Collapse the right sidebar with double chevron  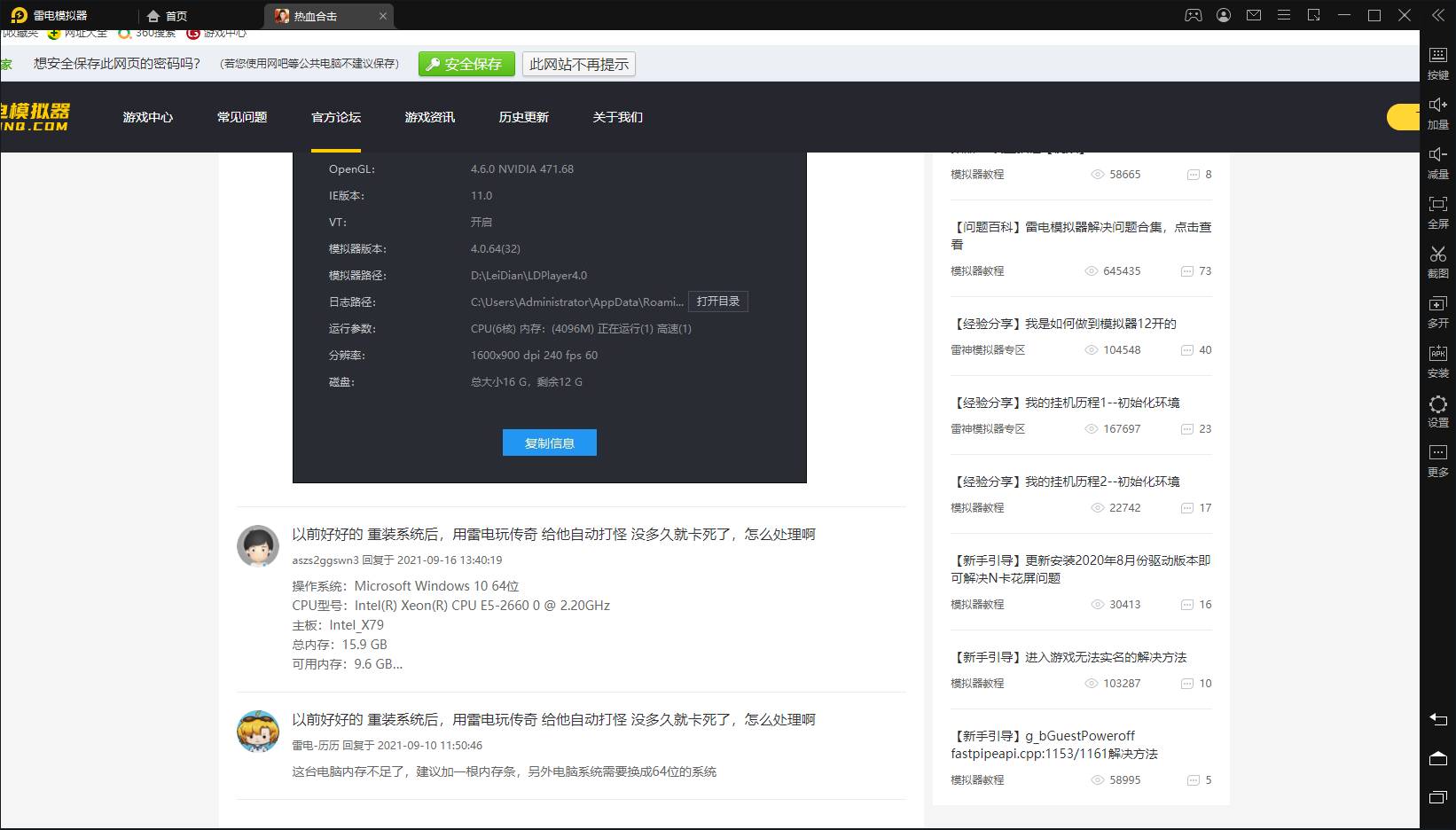pos(1438,15)
